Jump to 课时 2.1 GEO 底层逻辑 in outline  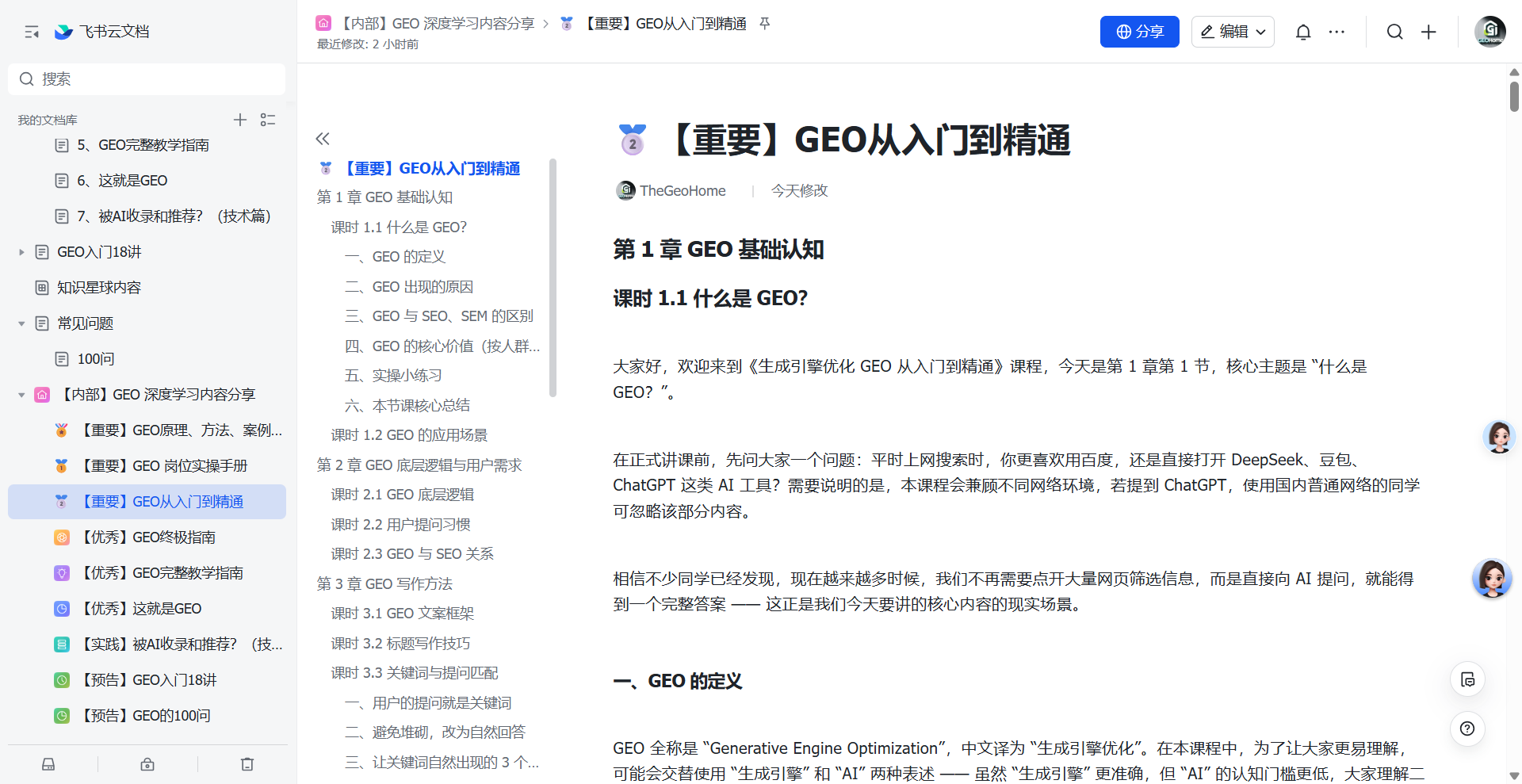point(402,495)
